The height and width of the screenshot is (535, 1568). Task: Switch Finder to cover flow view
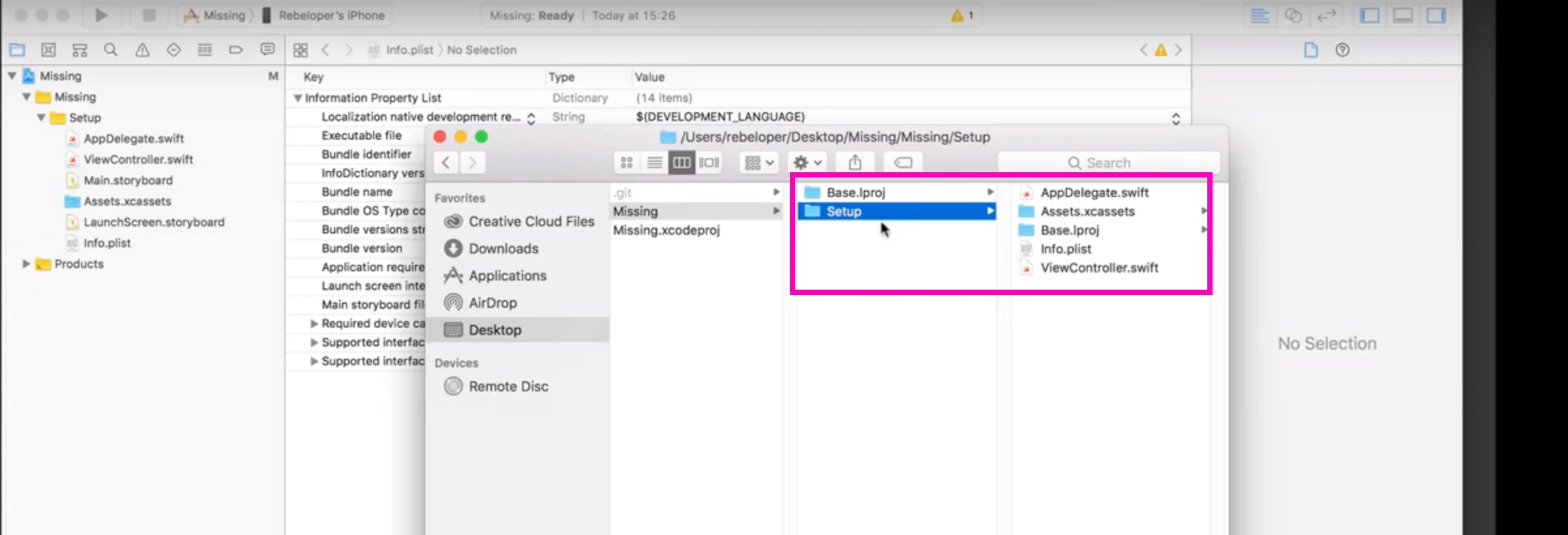pyautogui.click(x=709, y=162)
